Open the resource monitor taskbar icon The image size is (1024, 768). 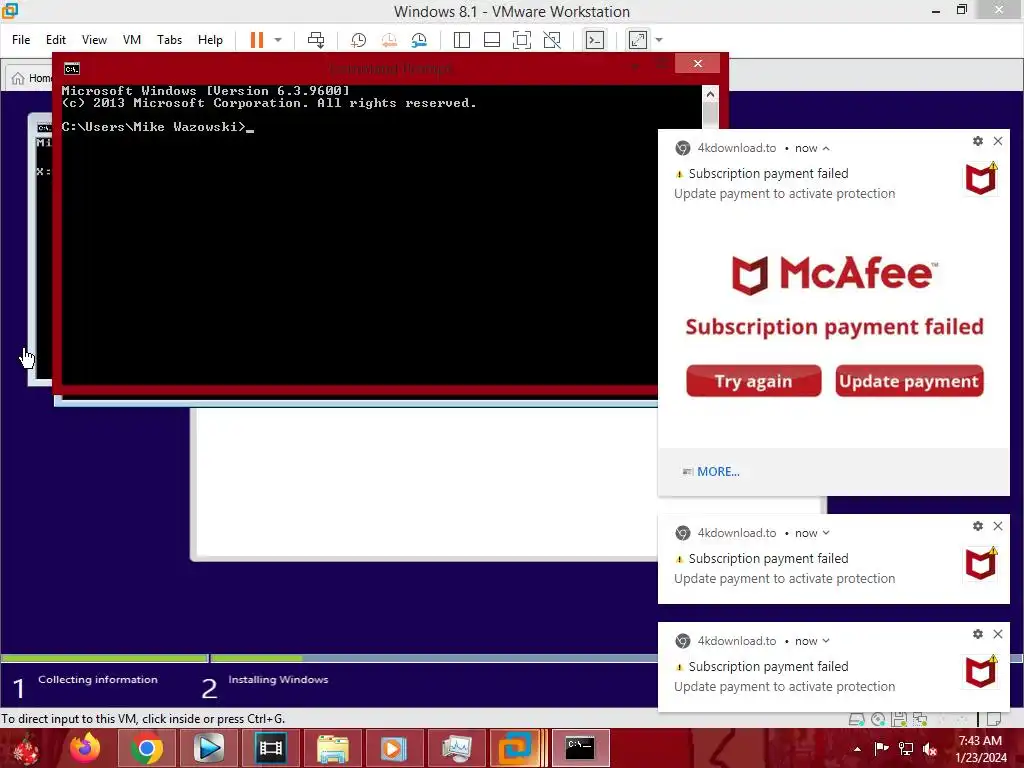click(x=456, y=748)
